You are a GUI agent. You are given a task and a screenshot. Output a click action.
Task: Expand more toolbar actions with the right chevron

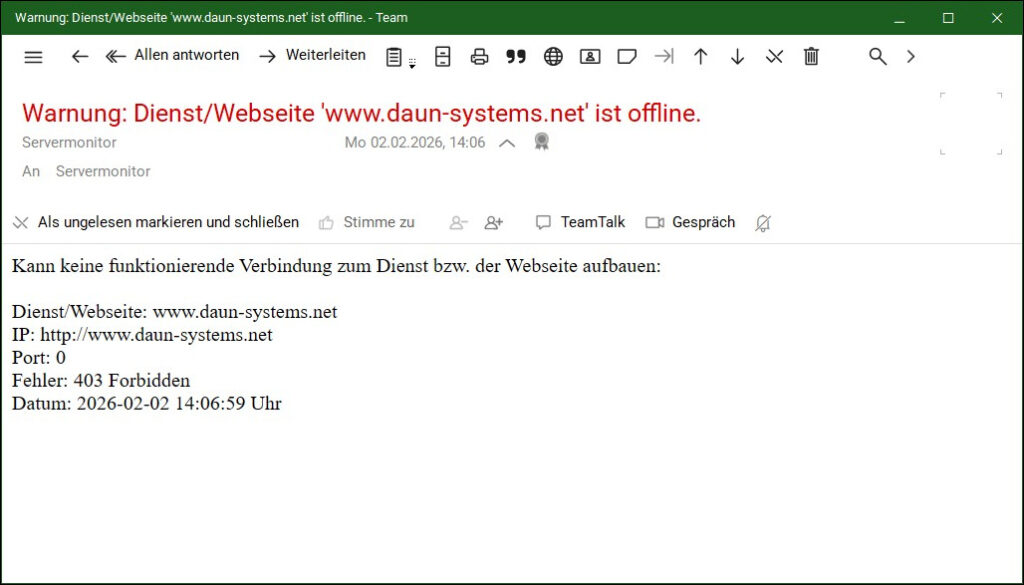(x=911, y=56)
